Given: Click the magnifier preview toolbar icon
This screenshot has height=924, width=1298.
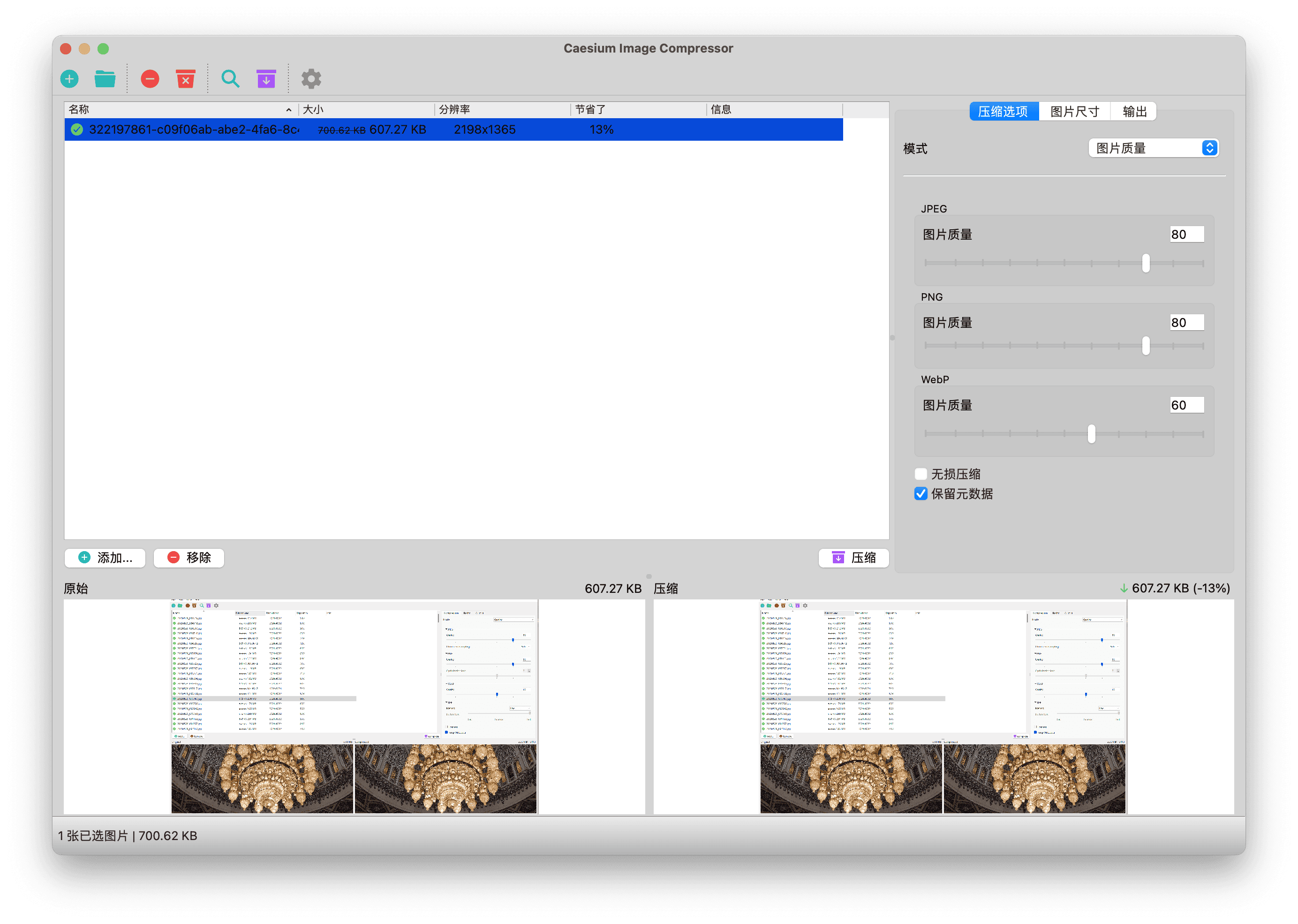Looking at the screenshot, I should pos(230,78).
